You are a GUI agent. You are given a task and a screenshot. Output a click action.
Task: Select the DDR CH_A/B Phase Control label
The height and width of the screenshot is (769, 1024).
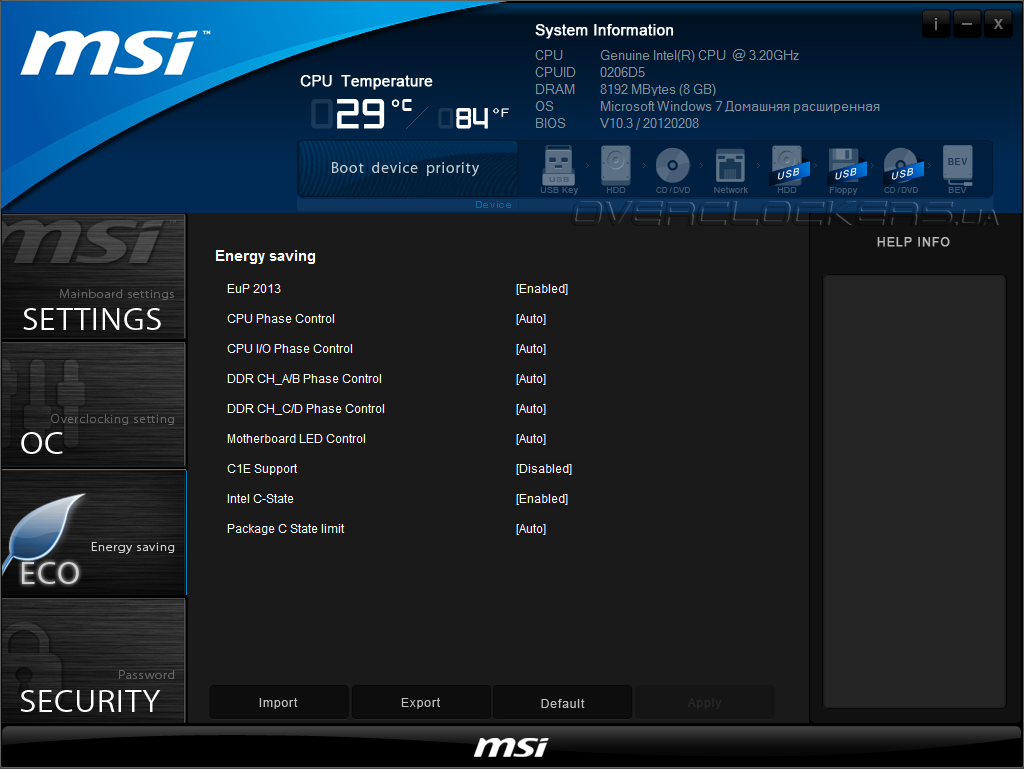tap(304, 379)
